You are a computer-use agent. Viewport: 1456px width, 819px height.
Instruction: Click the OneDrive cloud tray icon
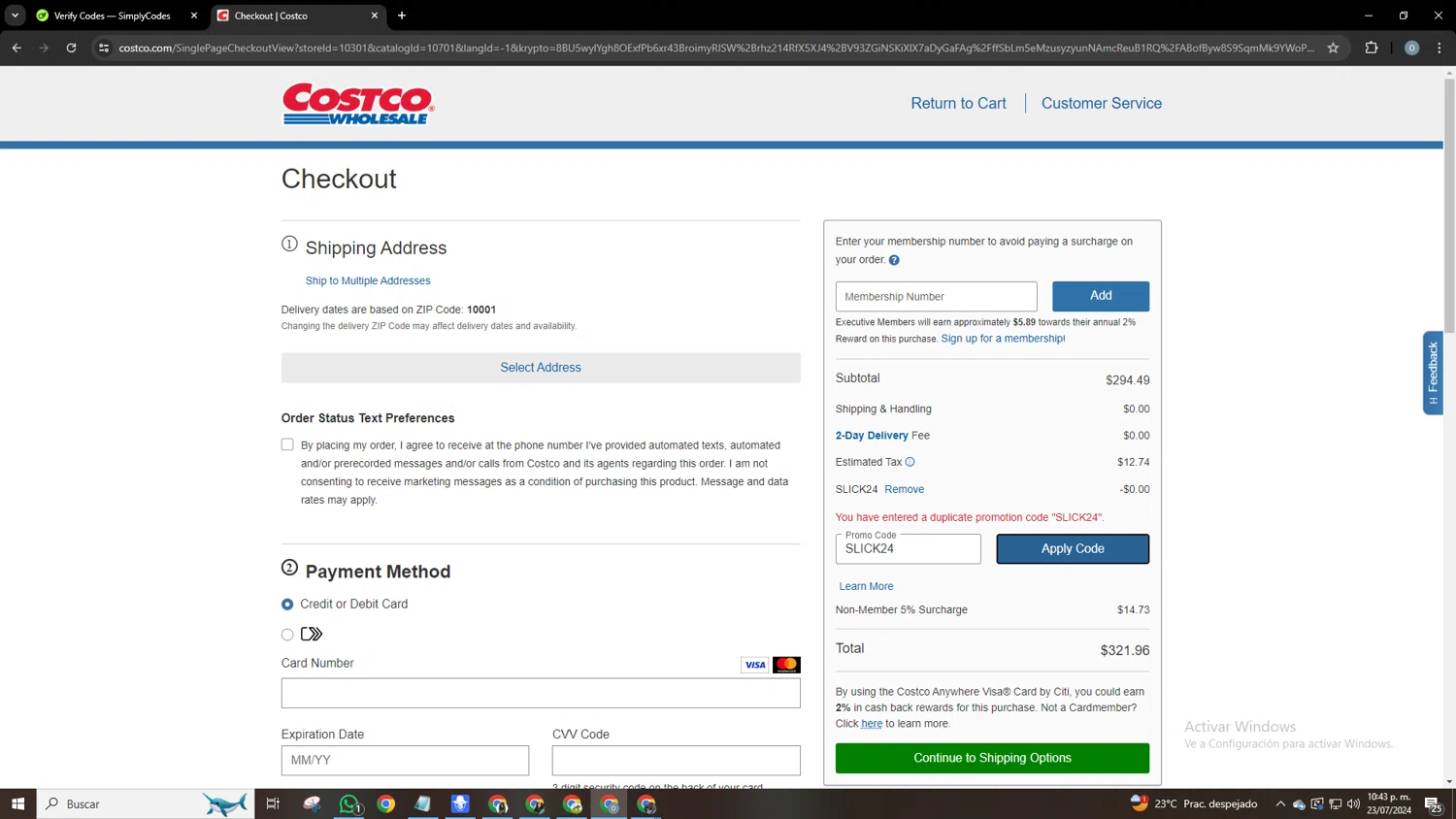(1299, 803)
